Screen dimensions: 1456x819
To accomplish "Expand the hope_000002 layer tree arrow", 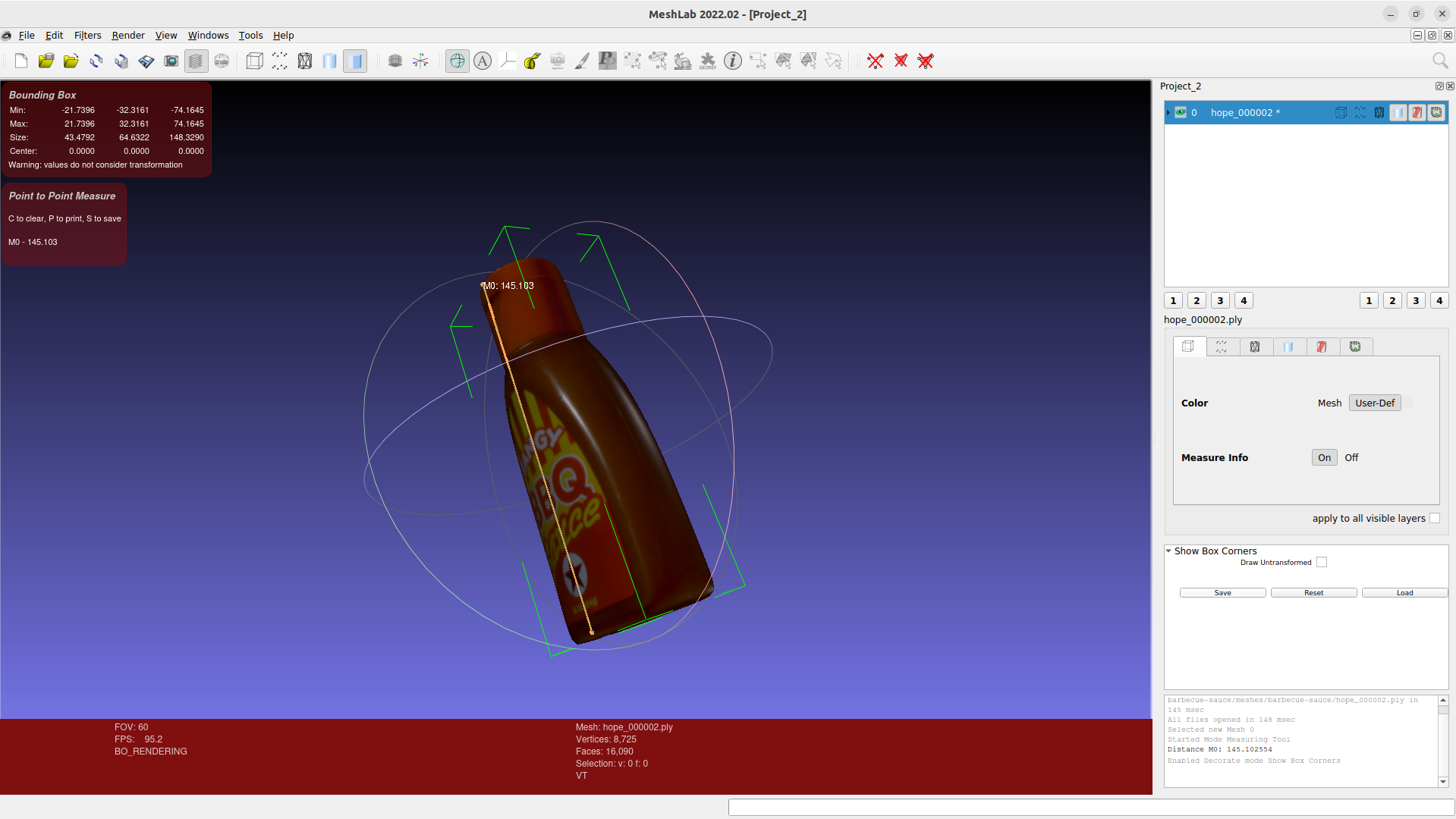I will tap(1167, 112).
